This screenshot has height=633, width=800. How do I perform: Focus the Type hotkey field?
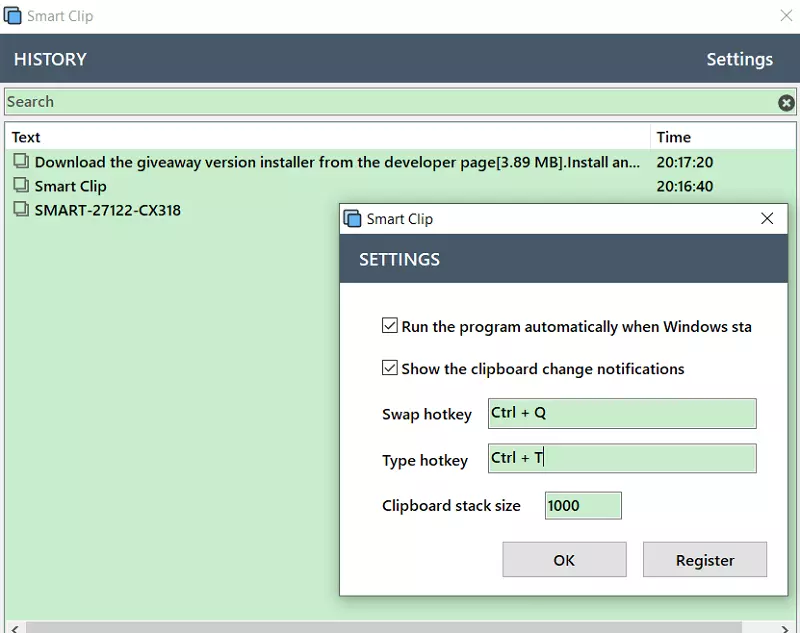(x=621, y=458)
